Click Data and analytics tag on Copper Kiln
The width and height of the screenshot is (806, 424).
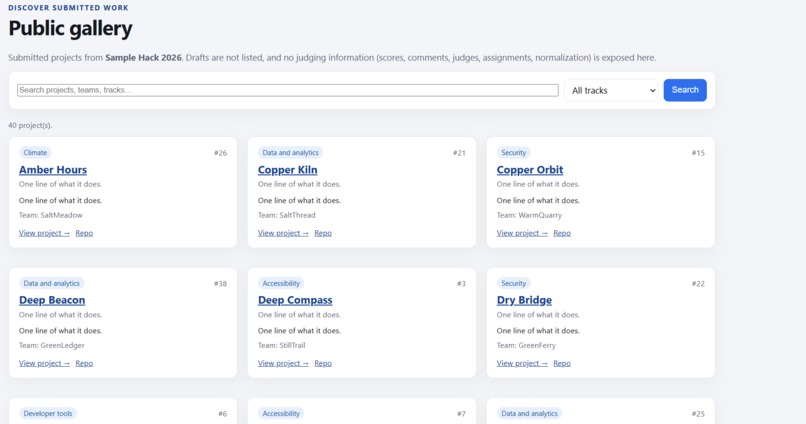click(290, 153)
